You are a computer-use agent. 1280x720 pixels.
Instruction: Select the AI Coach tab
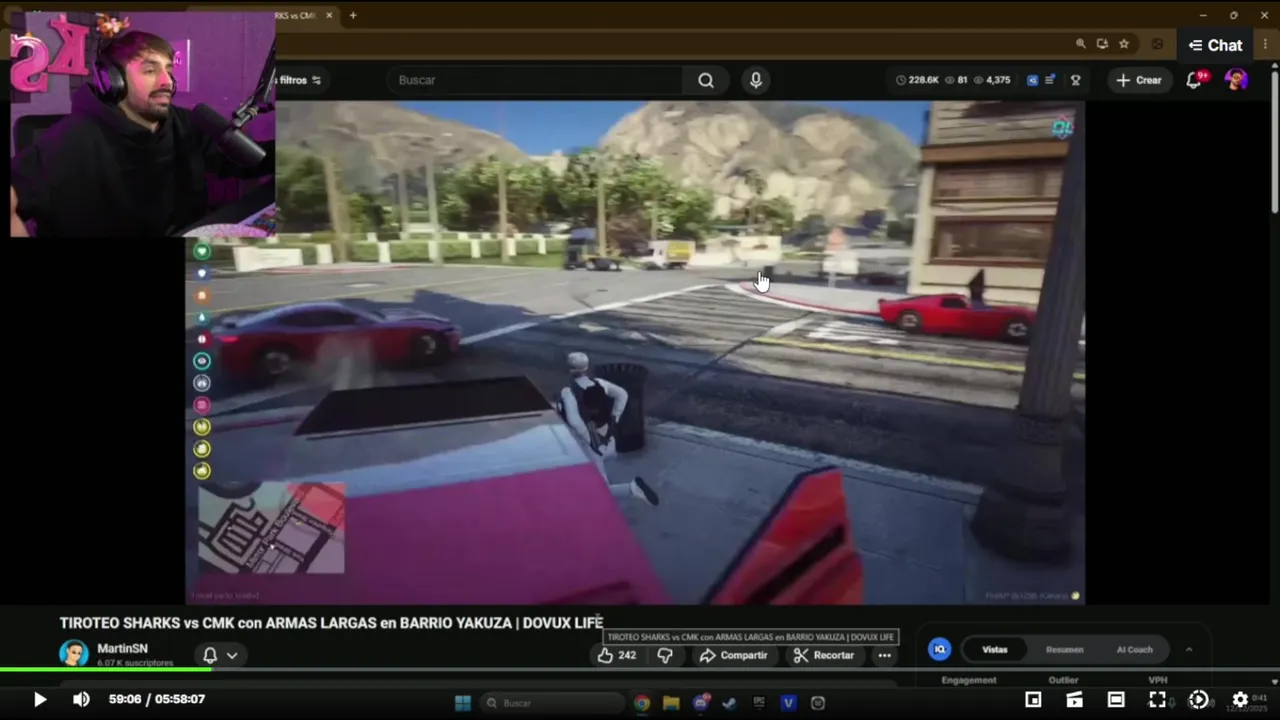coord(1134,649)
